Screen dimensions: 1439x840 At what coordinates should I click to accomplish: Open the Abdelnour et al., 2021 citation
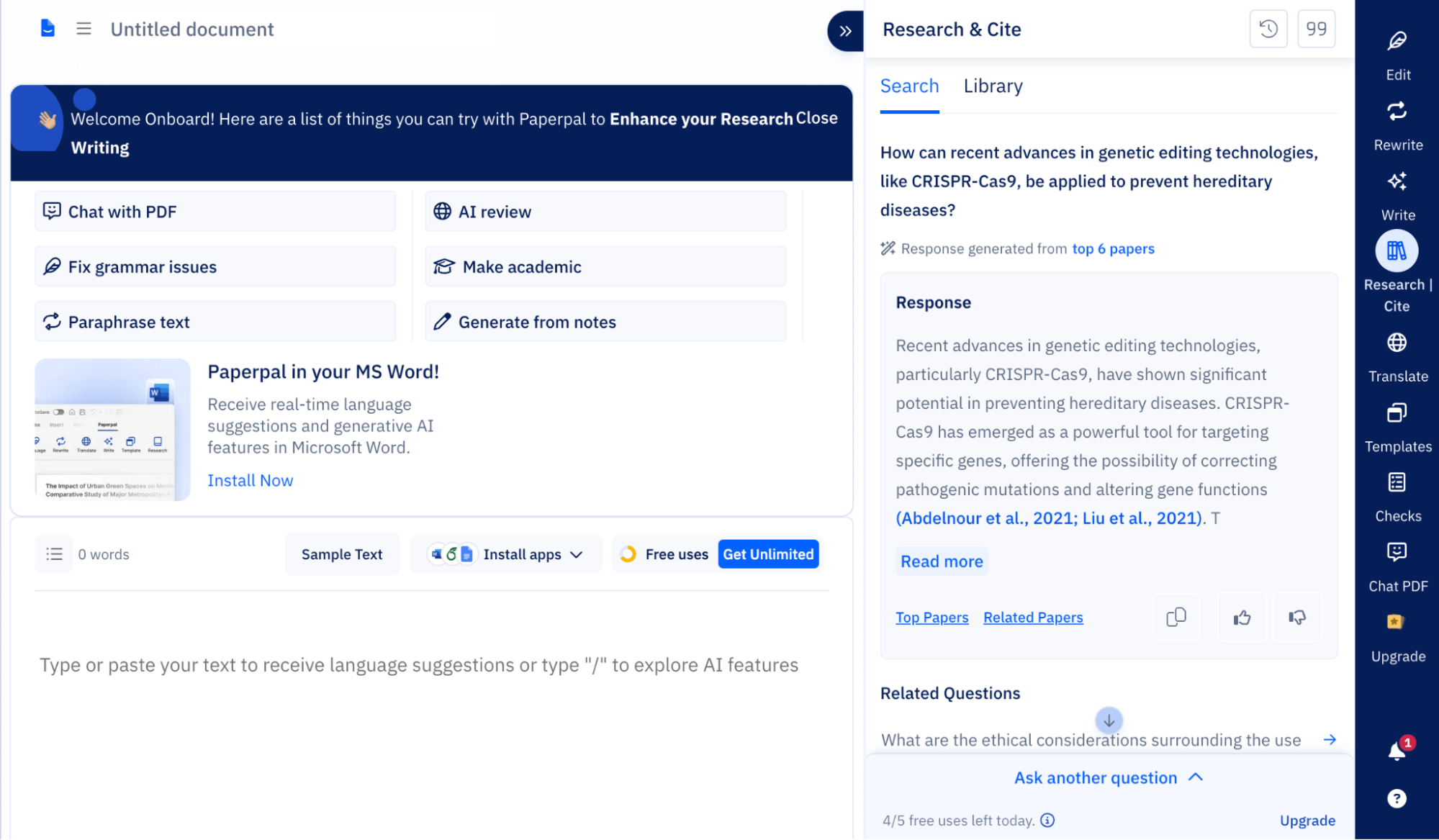point(986,518)
